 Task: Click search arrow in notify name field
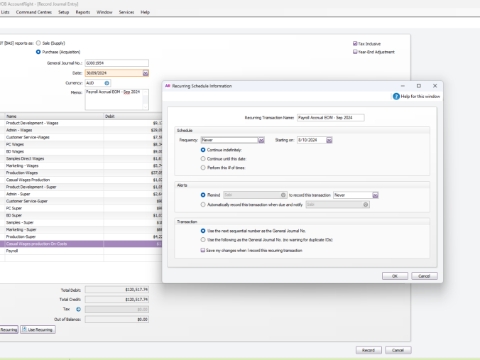click(x=366, y=205)
